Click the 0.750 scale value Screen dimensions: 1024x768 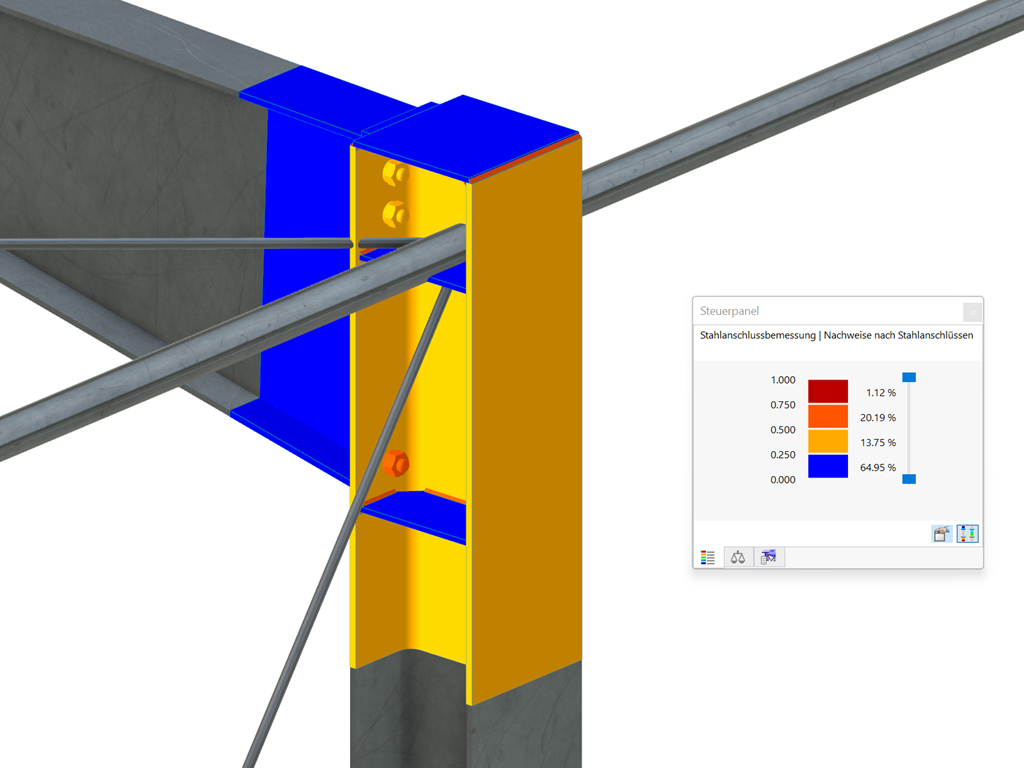tap(783, 405)
